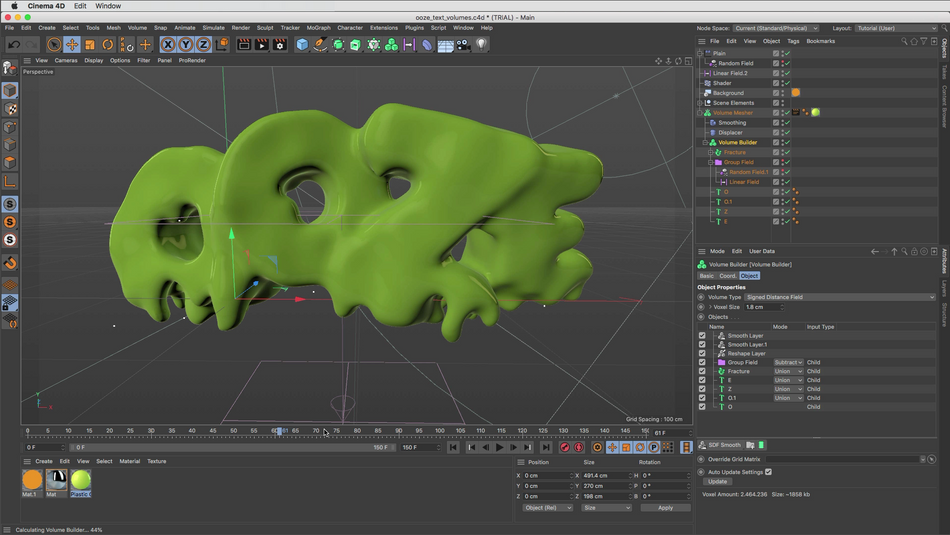Switch to the Coord. tab
Viewport: 950px width, 535px height.
[727, 276]
